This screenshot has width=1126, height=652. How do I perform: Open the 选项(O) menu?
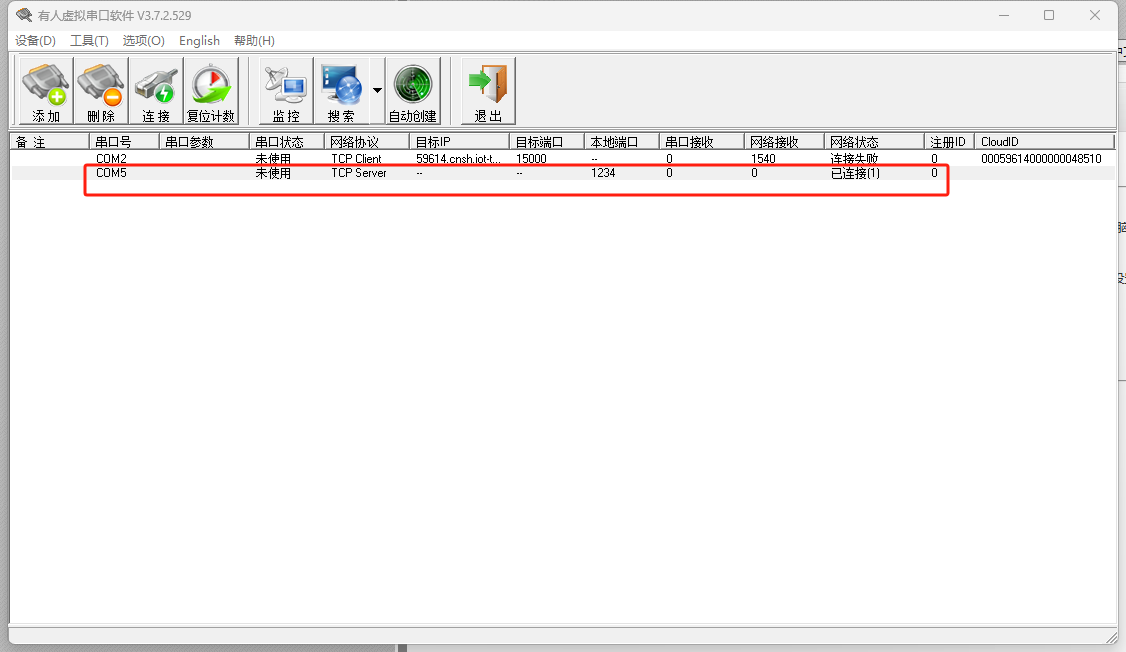144,41
